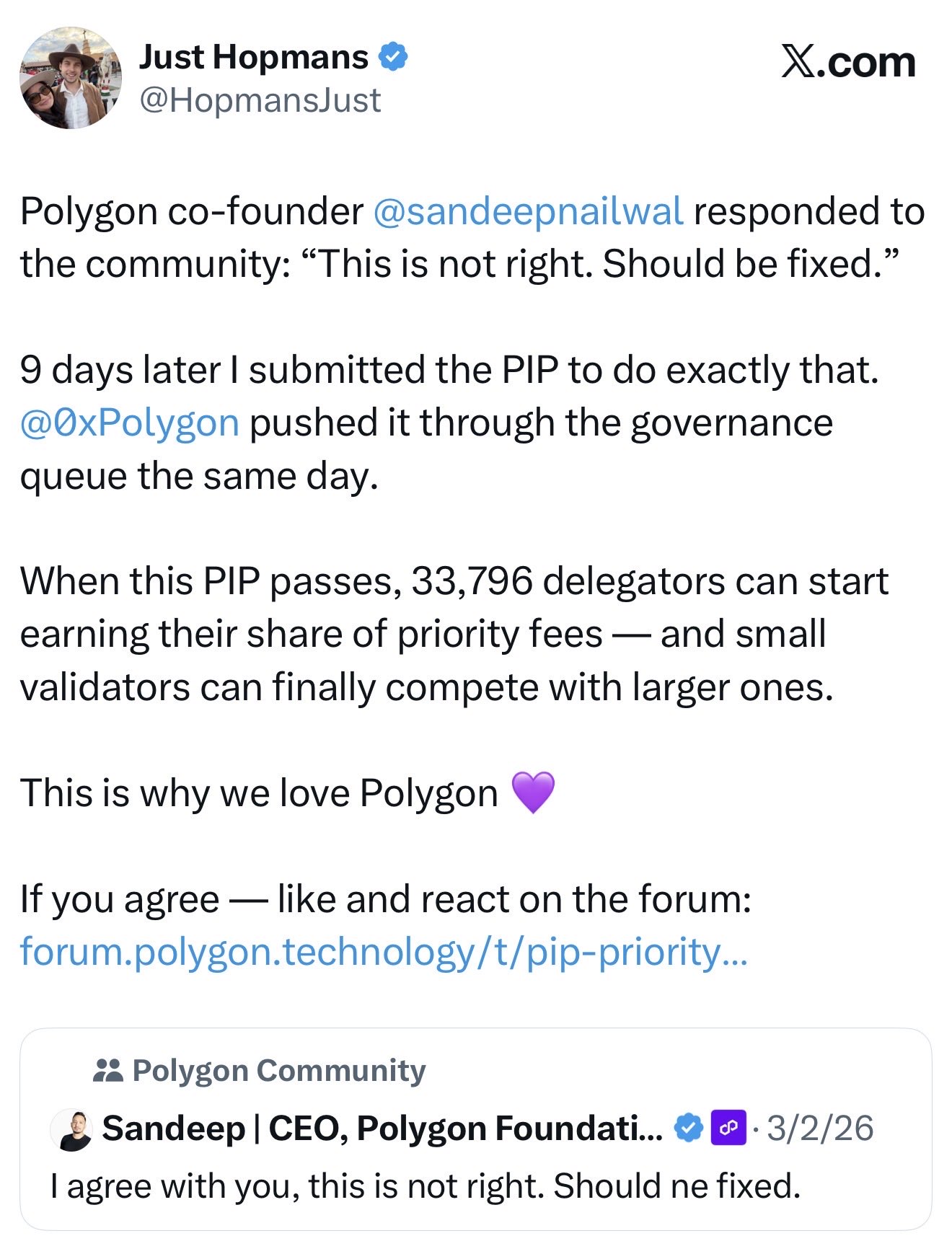The width and height of the screenshot is (952, 1254).
Task: Click the purple heart emoji
Action: [x=532, y=792]
